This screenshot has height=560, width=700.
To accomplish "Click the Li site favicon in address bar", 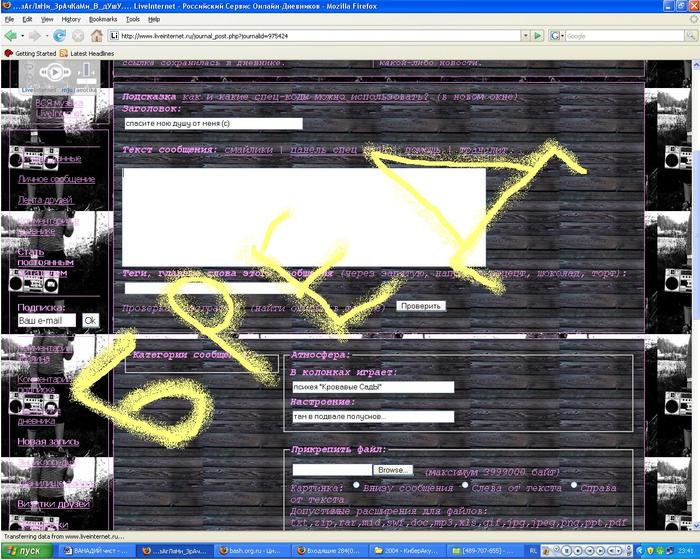I will (115, 36).
